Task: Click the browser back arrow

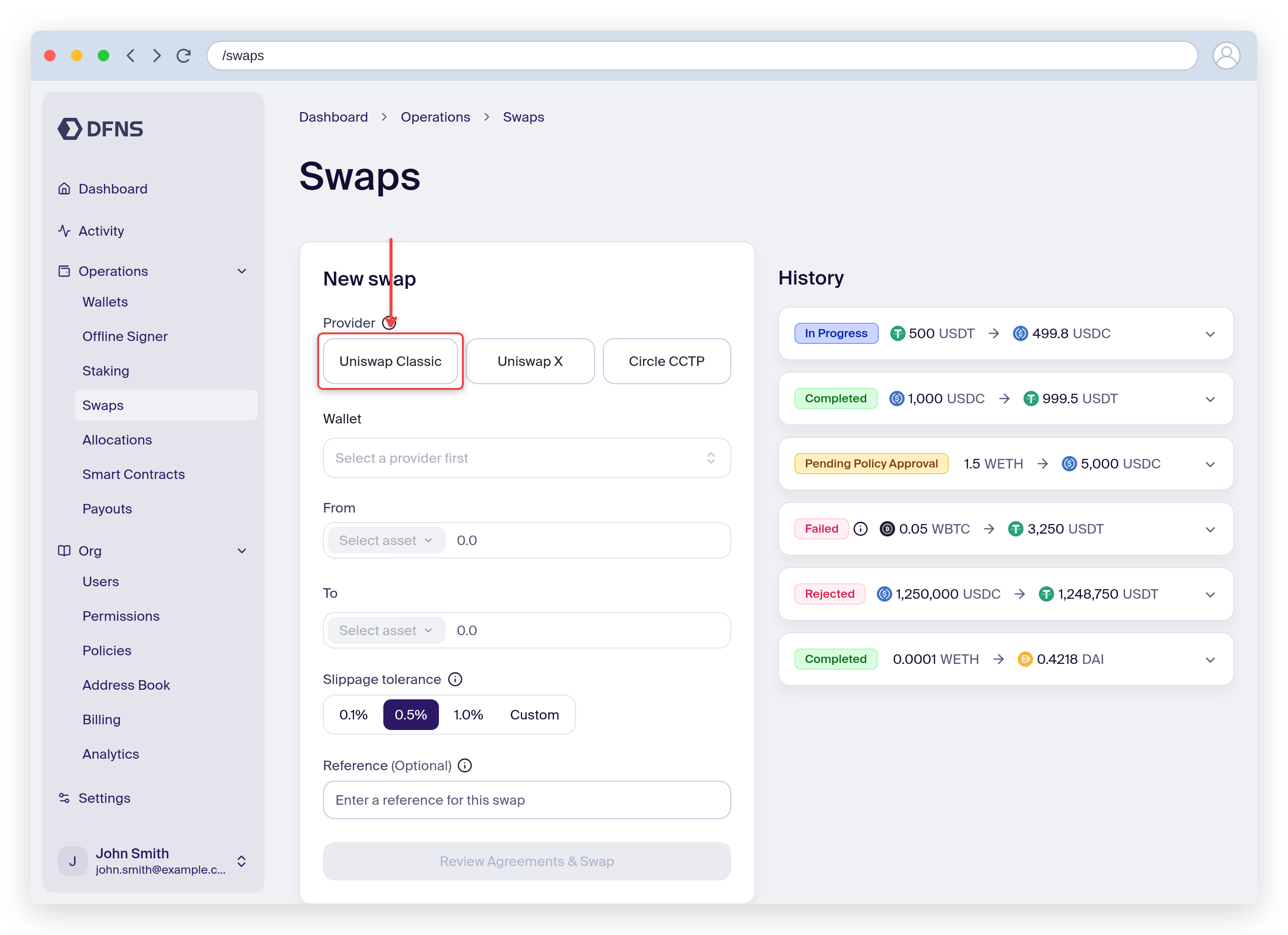Action: pyautogui.click(x=131, y=56)
